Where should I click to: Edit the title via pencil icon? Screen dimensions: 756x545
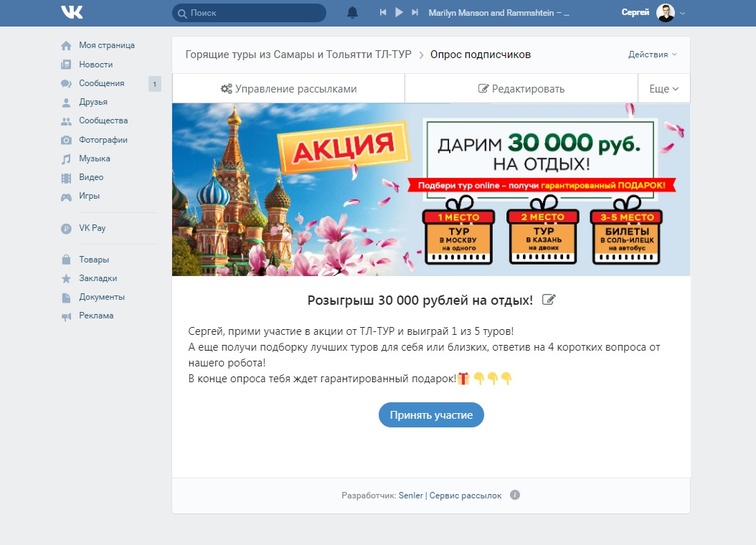549,300
